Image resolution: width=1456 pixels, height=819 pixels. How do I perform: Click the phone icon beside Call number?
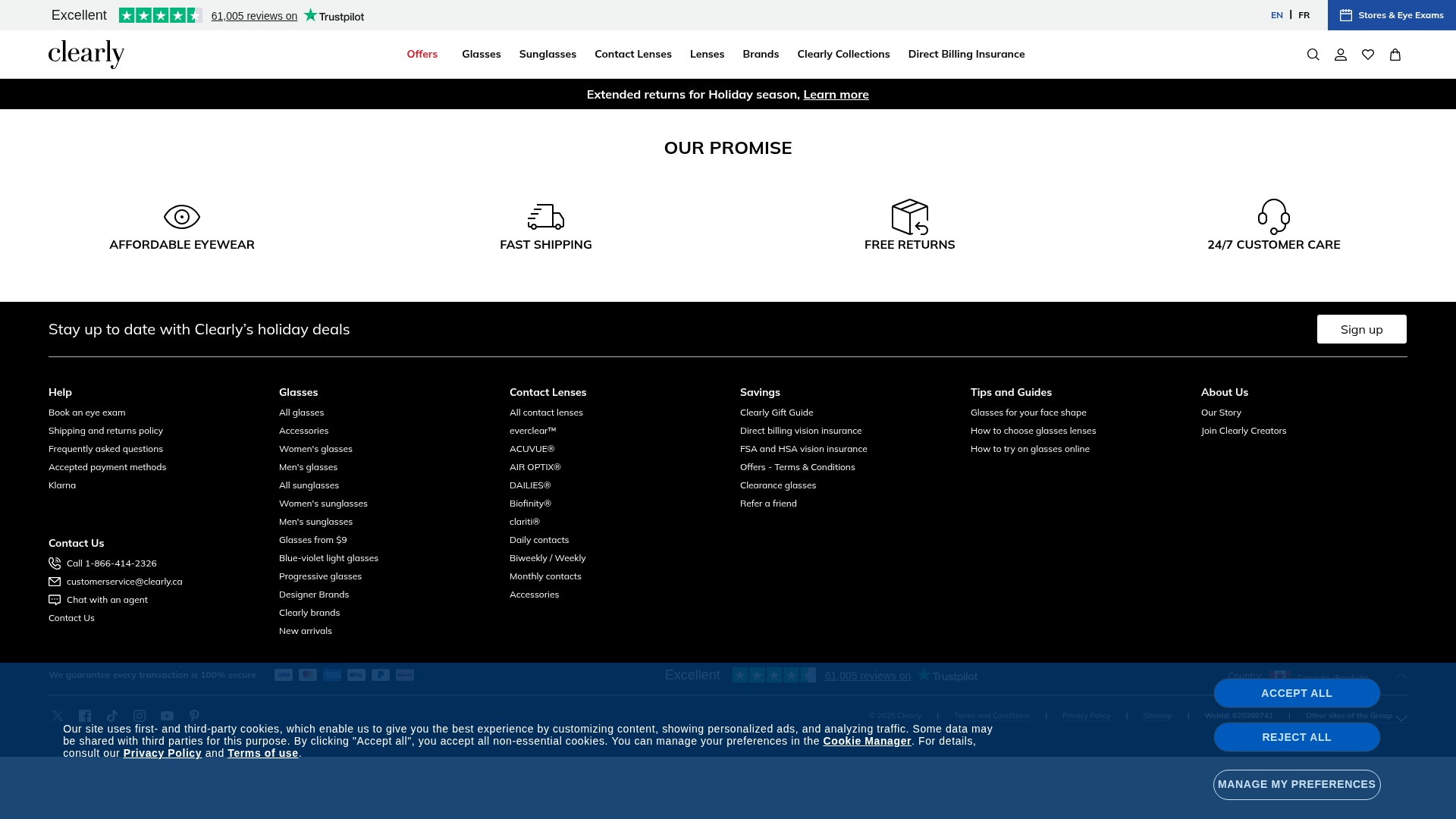[x=55, y=563]
